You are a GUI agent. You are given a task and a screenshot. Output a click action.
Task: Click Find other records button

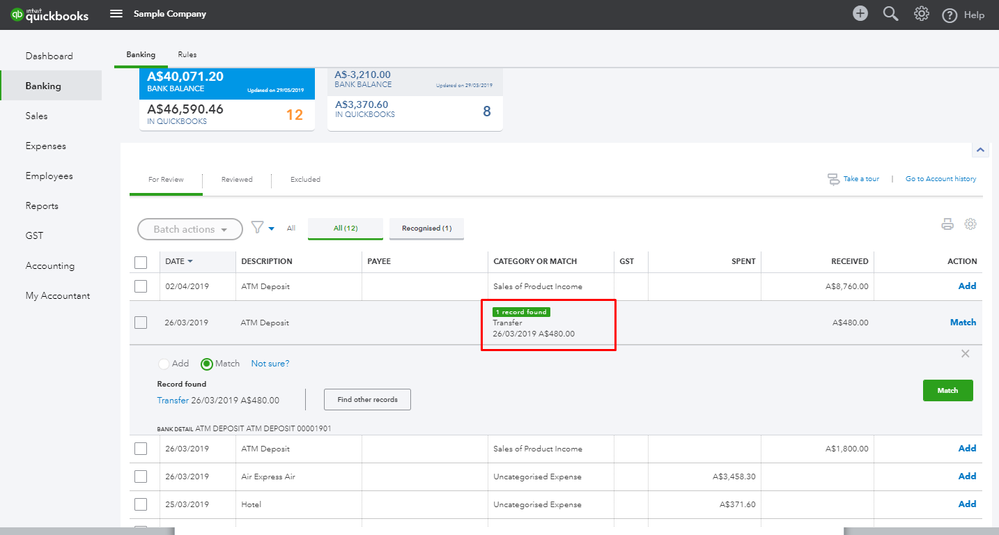point(367,400)
